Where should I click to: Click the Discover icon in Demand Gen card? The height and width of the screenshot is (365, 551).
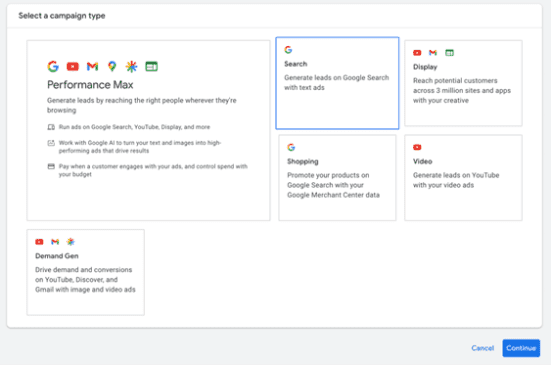pos(71,242)
